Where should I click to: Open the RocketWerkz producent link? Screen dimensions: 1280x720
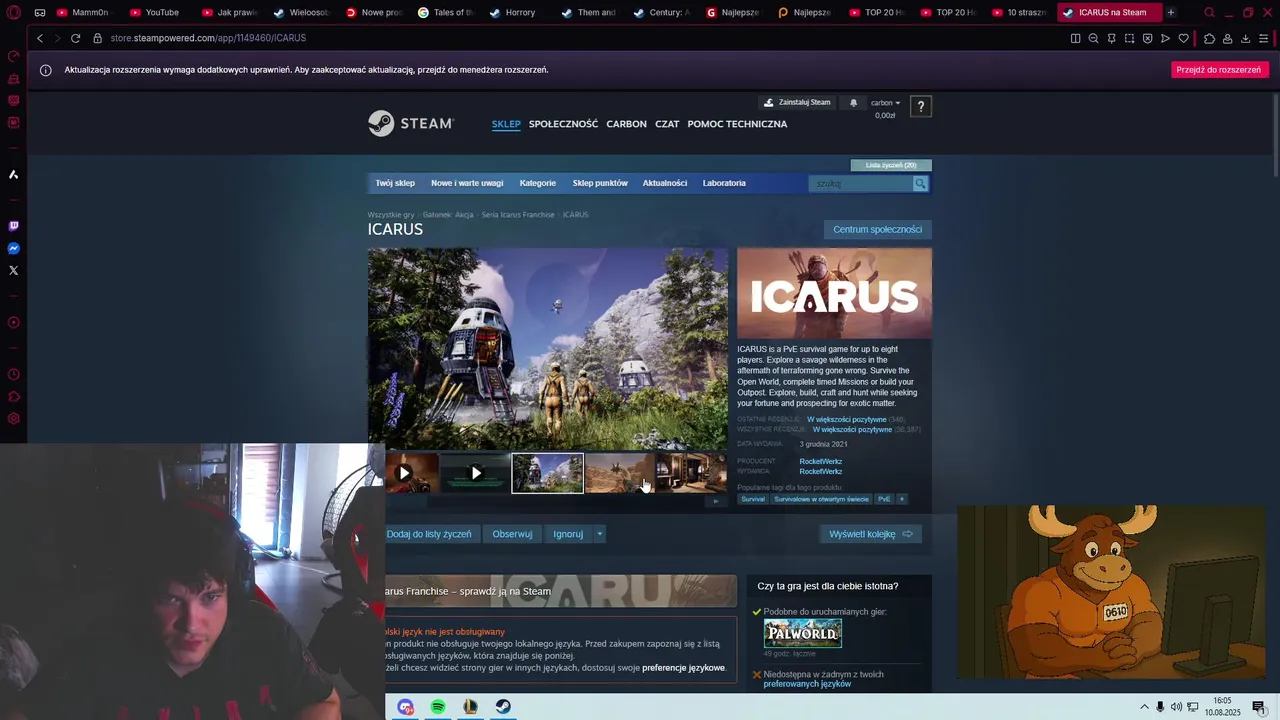coord(821,461)
